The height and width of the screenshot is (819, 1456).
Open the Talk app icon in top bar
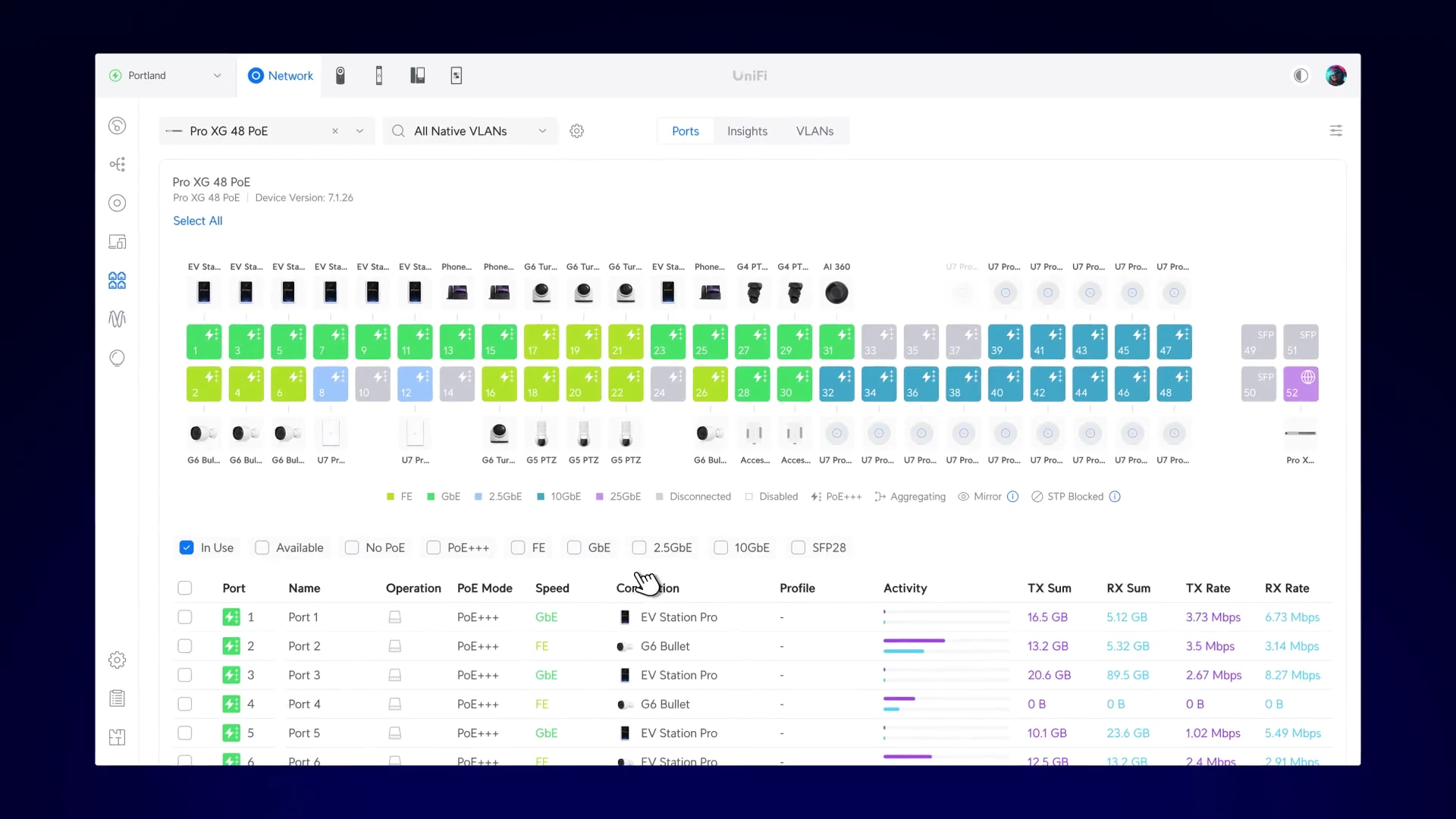(x=418, y=76)
